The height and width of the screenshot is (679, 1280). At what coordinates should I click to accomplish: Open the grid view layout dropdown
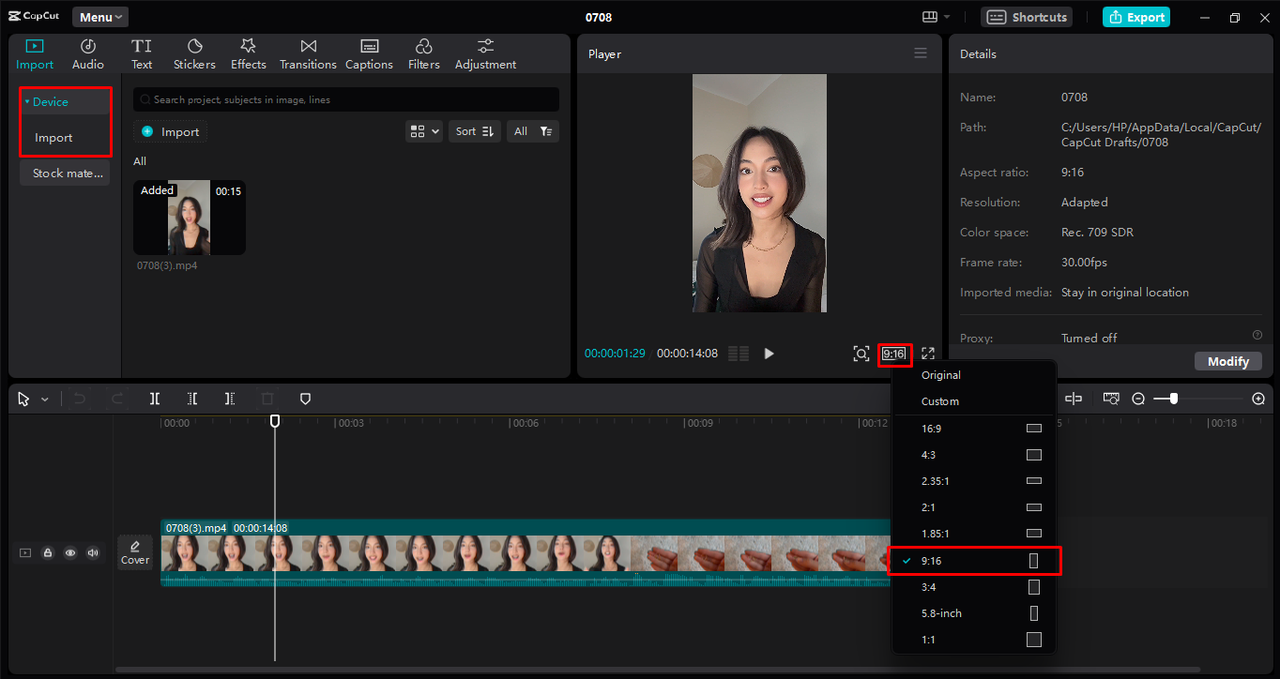424,131
